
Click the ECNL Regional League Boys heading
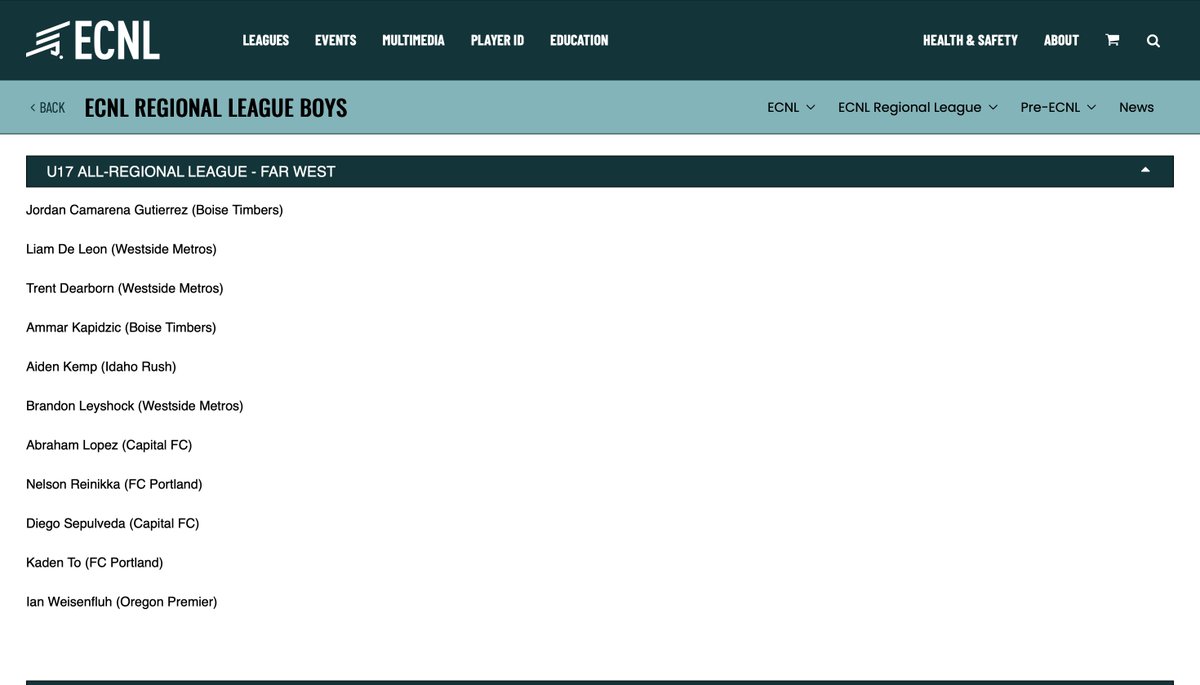216,108
